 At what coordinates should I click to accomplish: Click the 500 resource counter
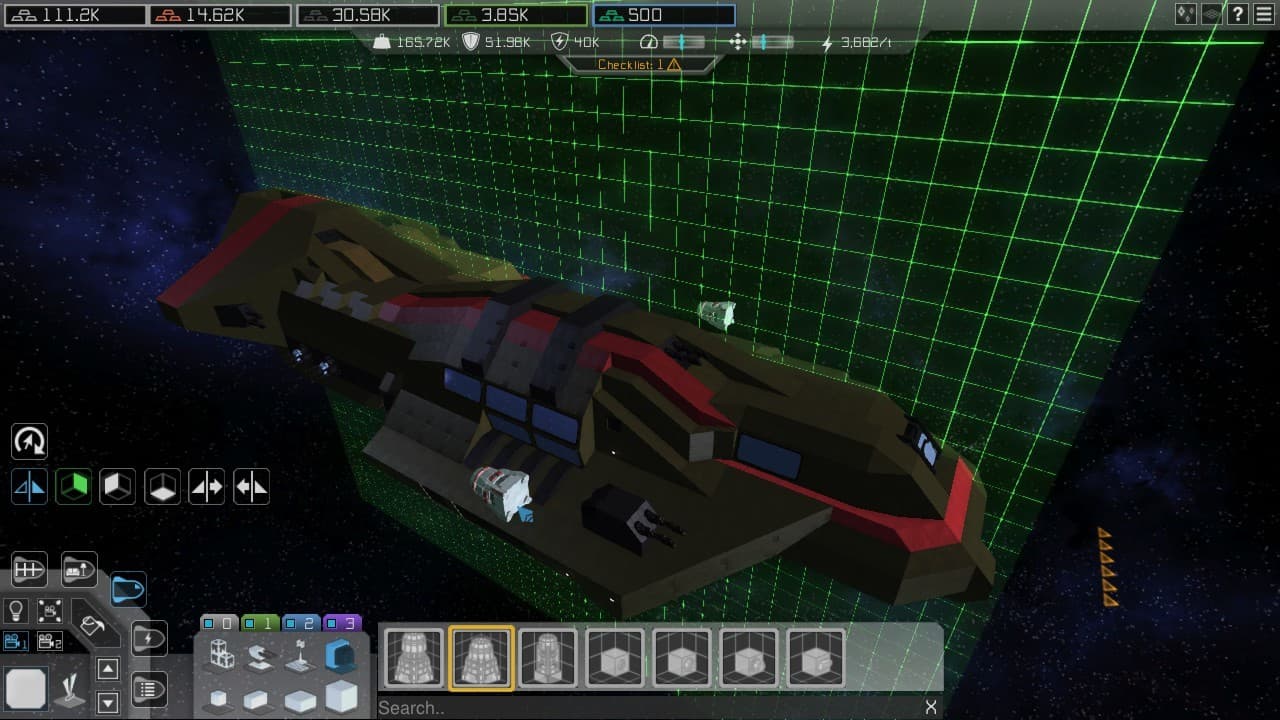click(665, 15)
